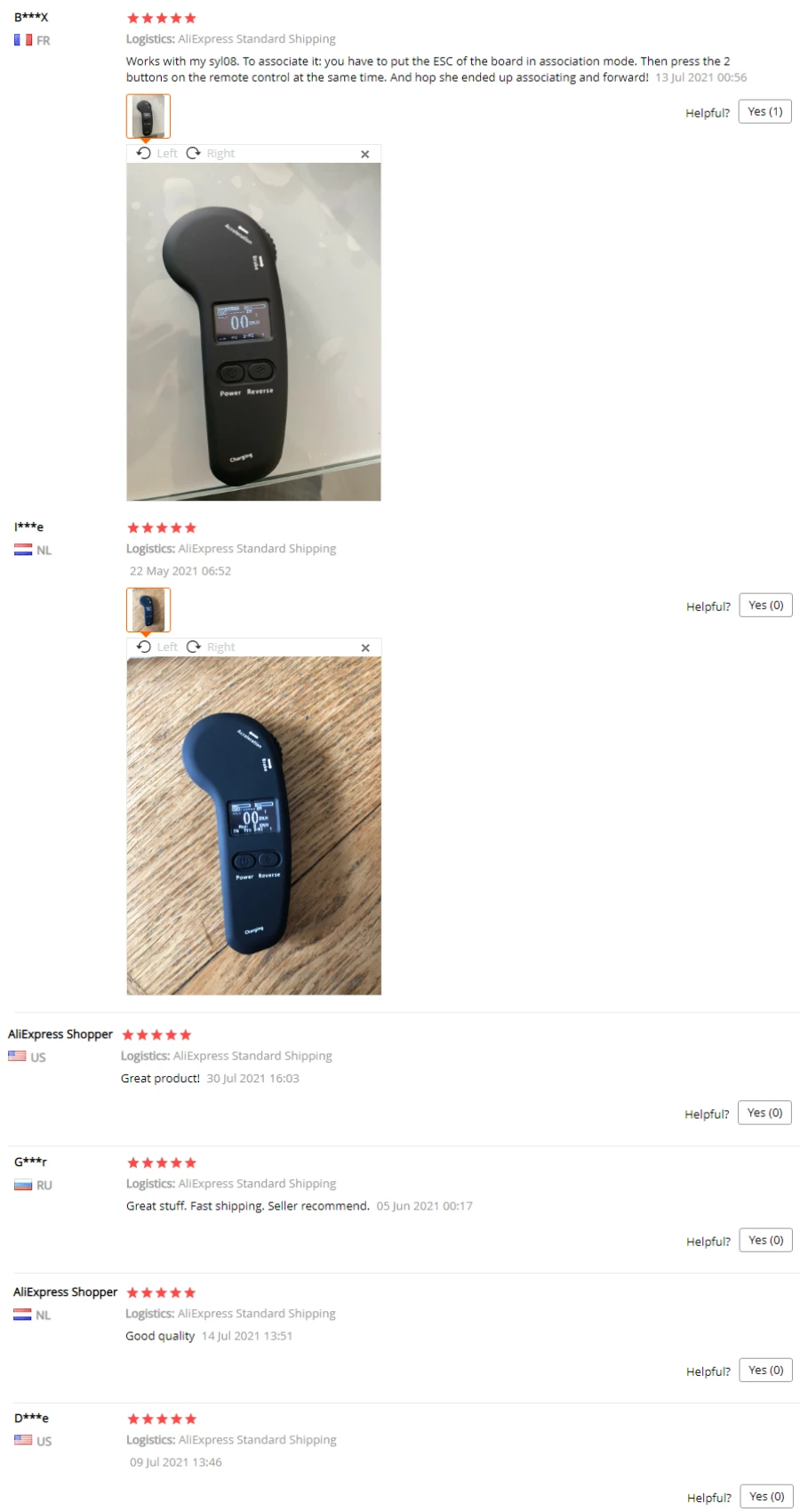
Task: Click the US flag beside D***e's review
Action: (23, 1440)
